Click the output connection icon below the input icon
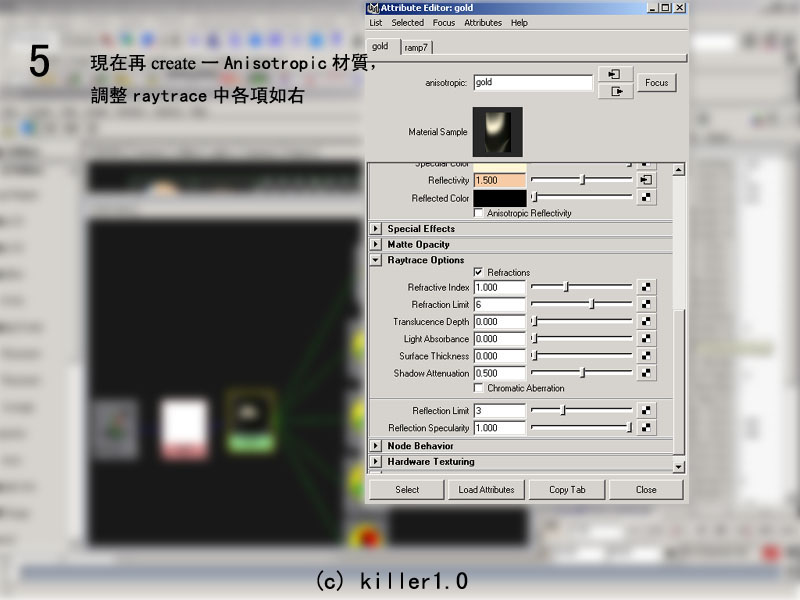The height and width of the screenshot is (600, 800). (x=615, y=91)
